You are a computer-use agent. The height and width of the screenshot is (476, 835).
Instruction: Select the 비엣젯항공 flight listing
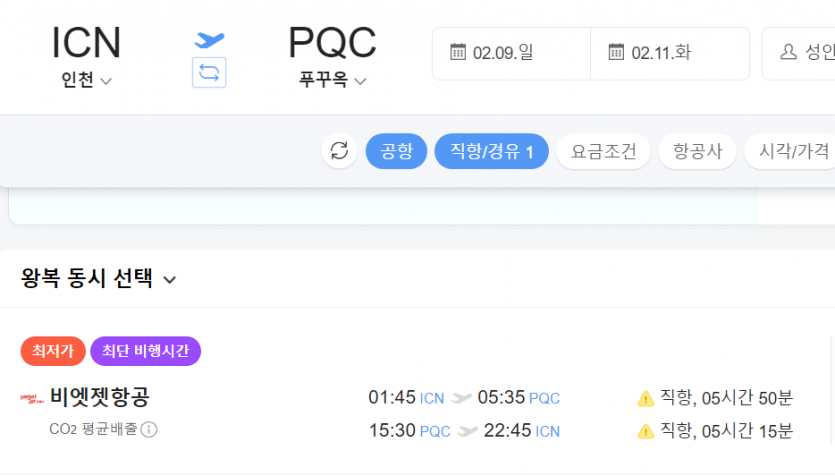tap(415, 414)
